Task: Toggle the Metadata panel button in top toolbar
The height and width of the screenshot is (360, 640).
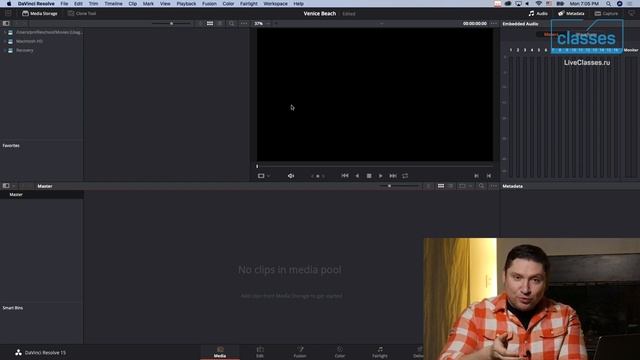Action: click(x=571, y=13)
